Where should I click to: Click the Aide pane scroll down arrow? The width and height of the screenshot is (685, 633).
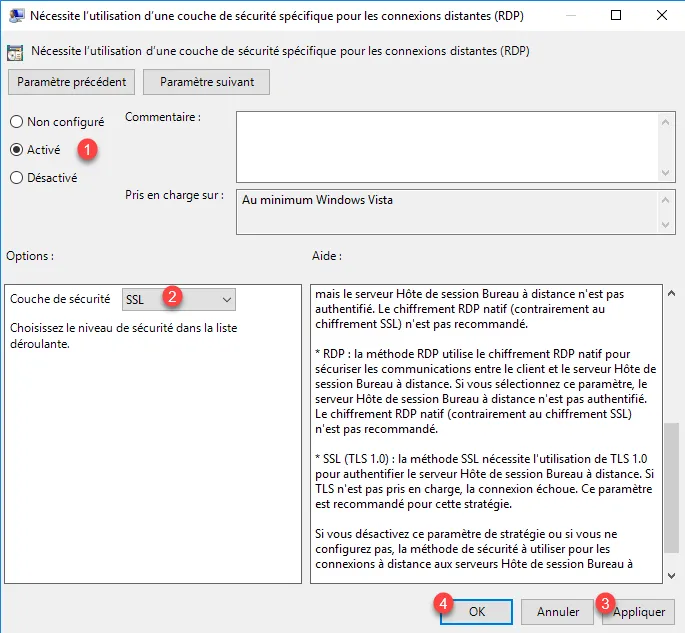pos(671,574)
